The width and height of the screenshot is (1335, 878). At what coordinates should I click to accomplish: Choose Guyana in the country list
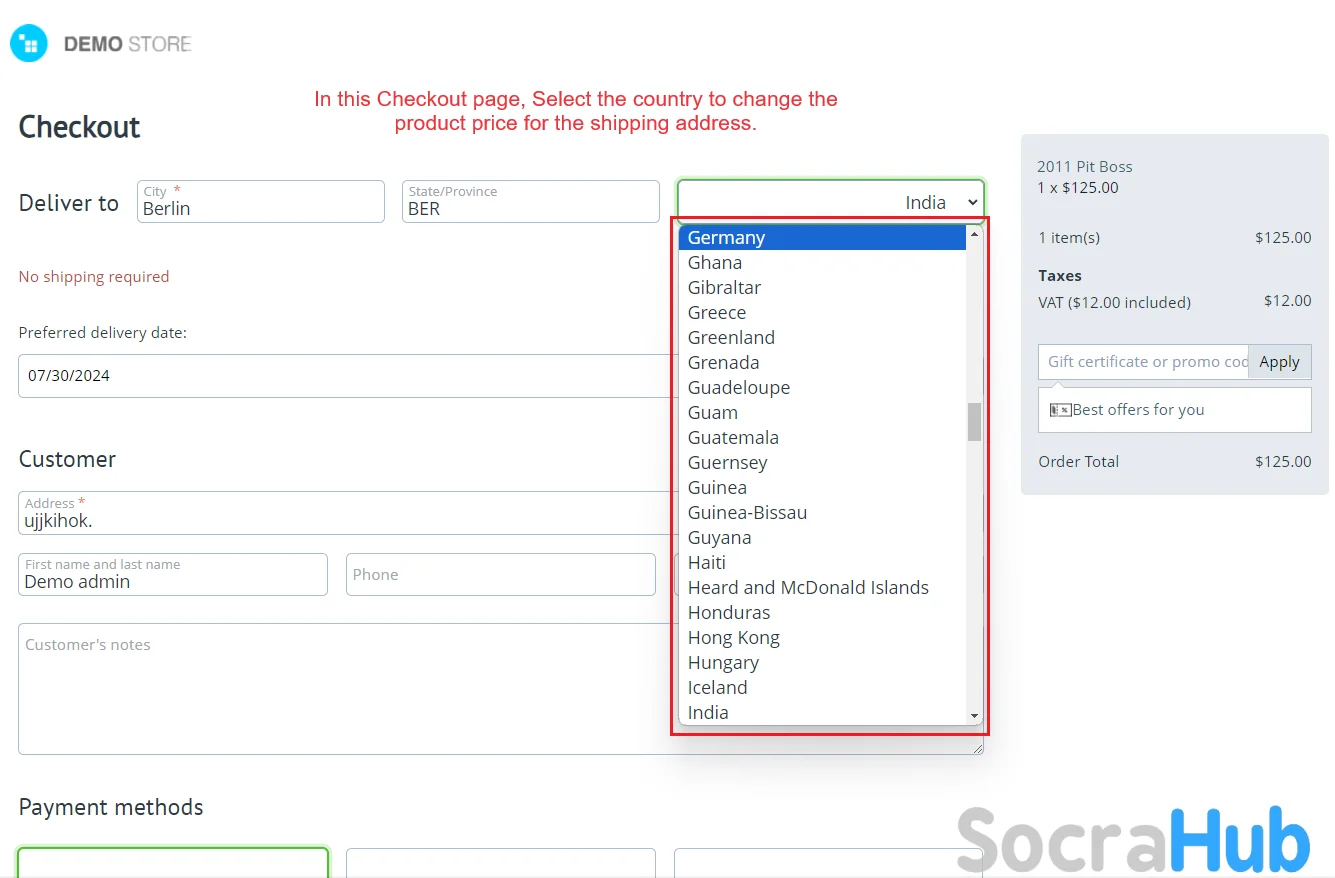click(822, 537)
